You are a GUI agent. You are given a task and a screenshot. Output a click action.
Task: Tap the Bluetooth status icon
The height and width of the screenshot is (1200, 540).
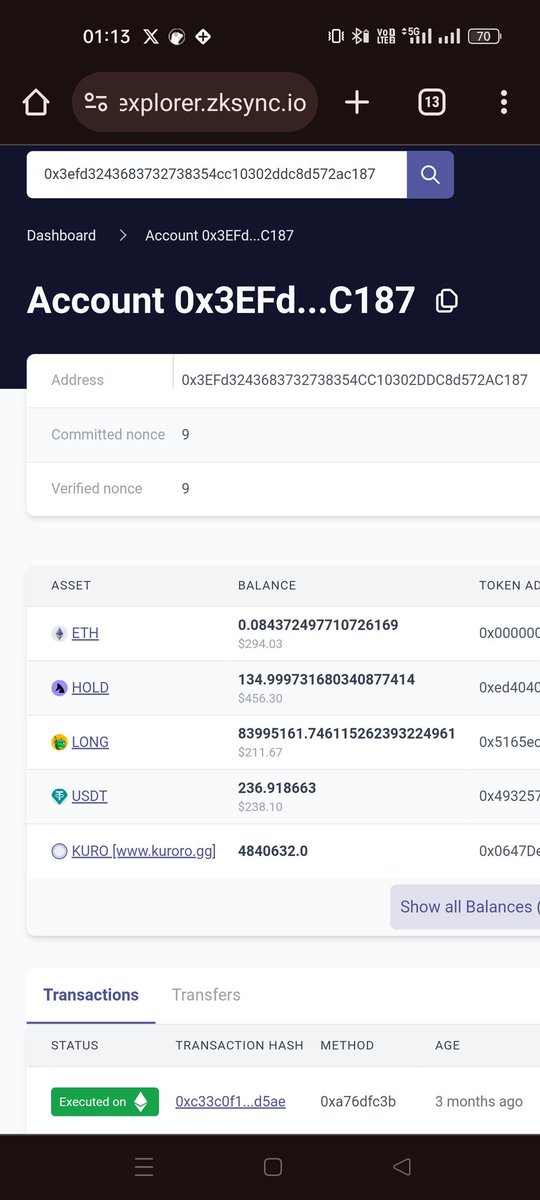click(x=359, y=36)
